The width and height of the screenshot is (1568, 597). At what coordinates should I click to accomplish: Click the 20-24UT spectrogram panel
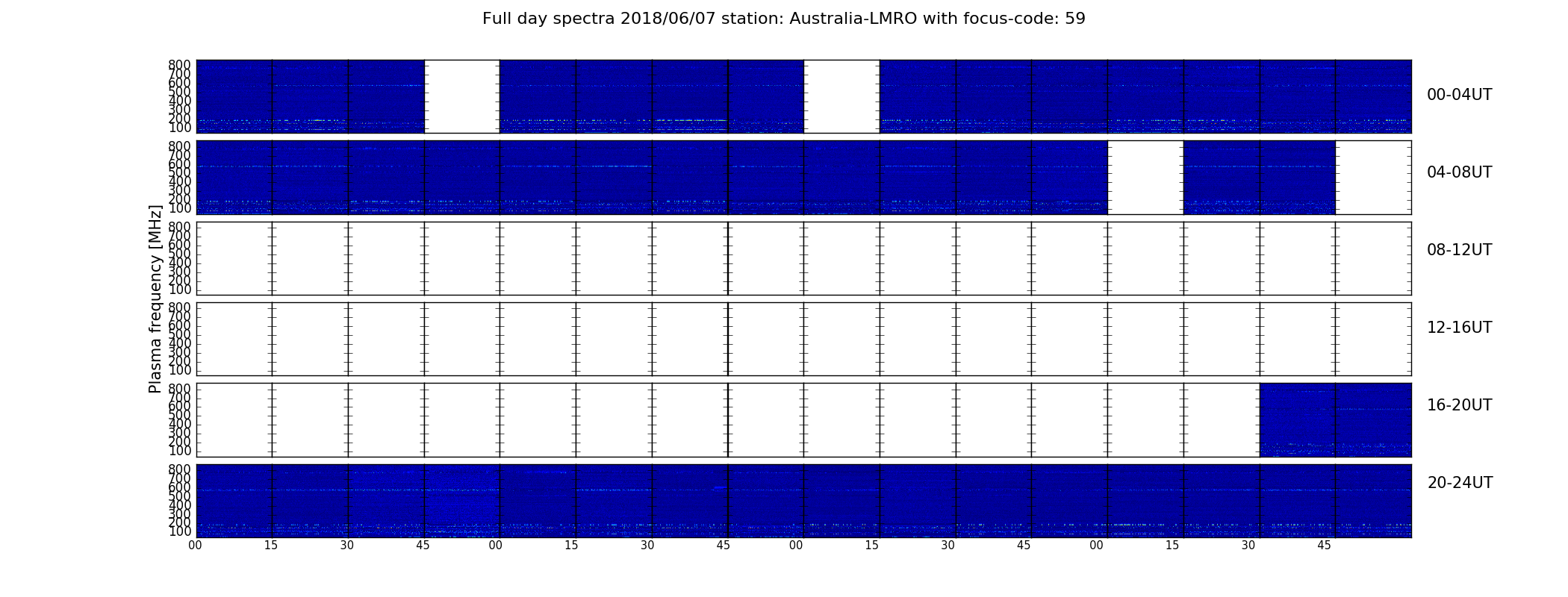click(803, 501)
